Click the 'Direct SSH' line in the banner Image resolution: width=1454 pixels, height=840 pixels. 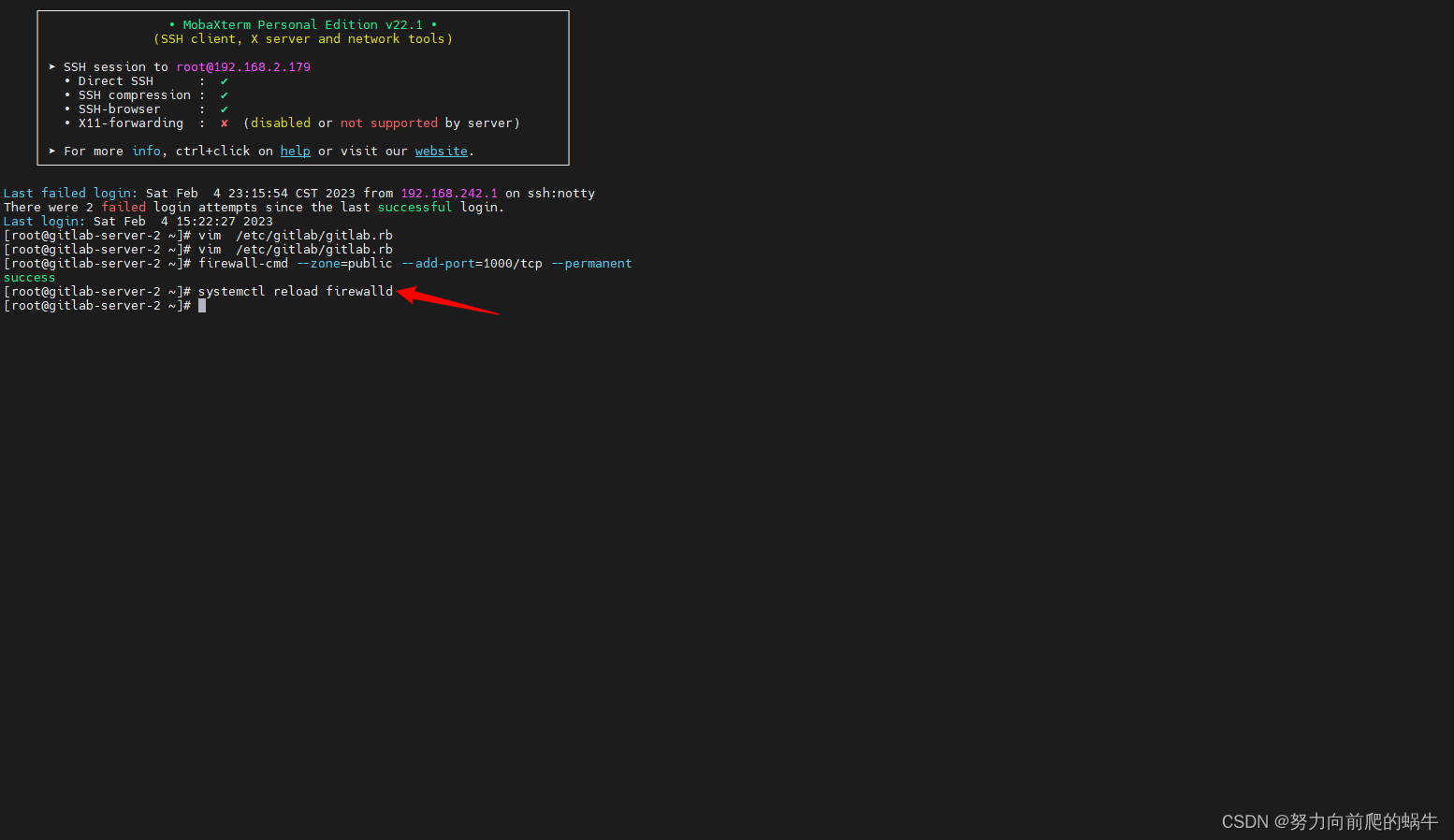(116, 81)
